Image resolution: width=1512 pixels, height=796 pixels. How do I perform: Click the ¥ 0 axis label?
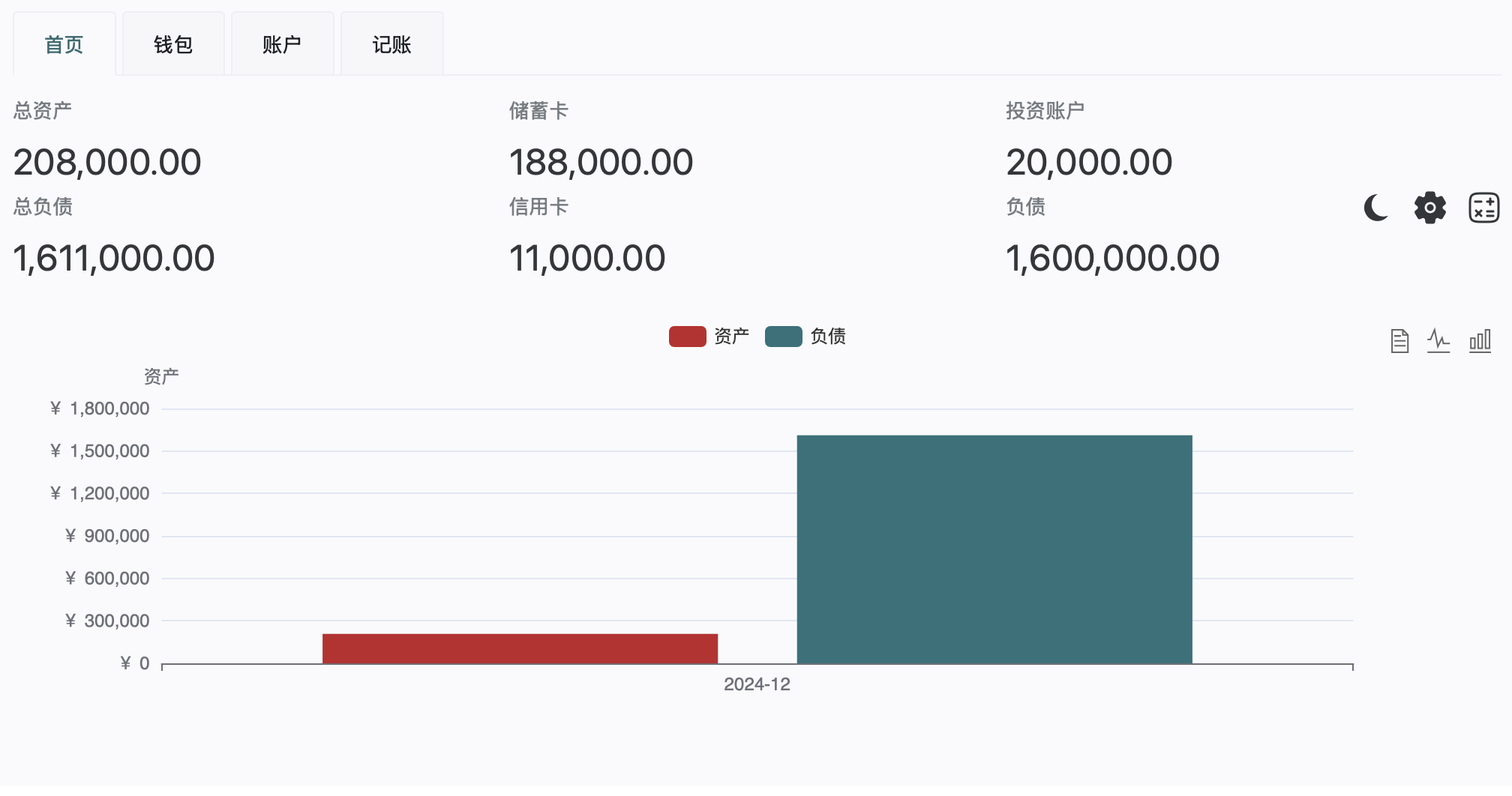pyautogui.click(x=135, y=663)
